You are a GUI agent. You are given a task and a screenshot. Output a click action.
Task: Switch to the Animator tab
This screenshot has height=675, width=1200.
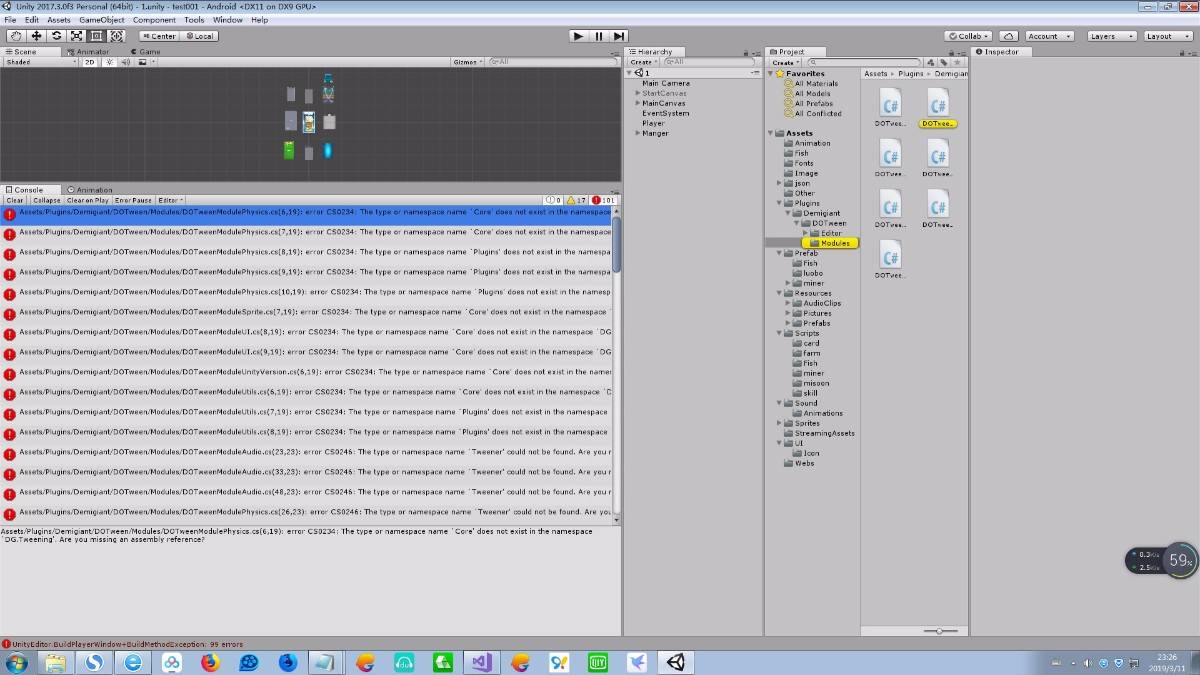90,52
